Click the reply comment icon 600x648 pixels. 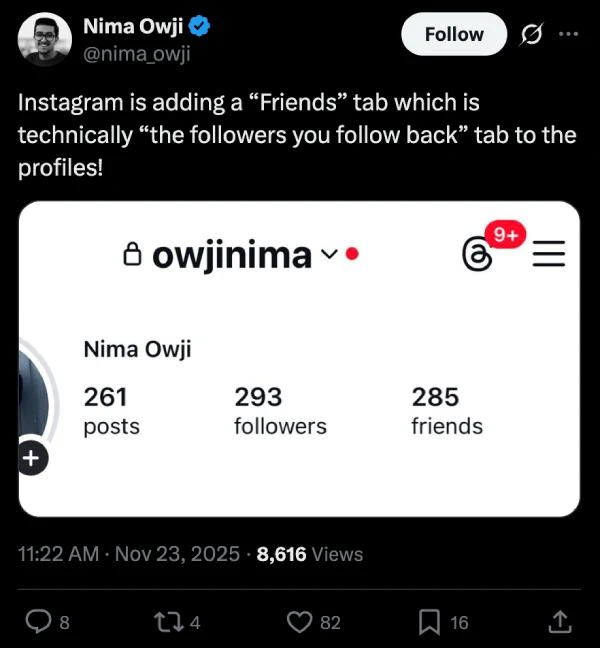coord(40,622)
